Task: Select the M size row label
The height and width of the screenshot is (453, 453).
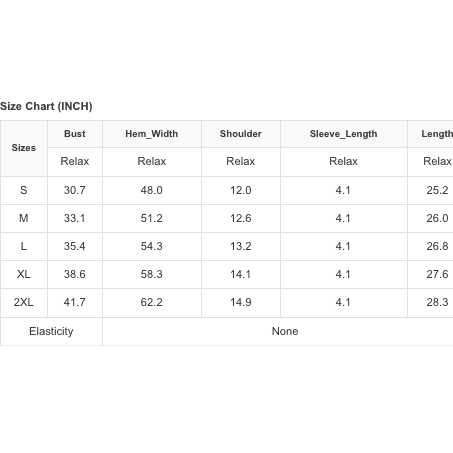Action: (x=24, y=218)
